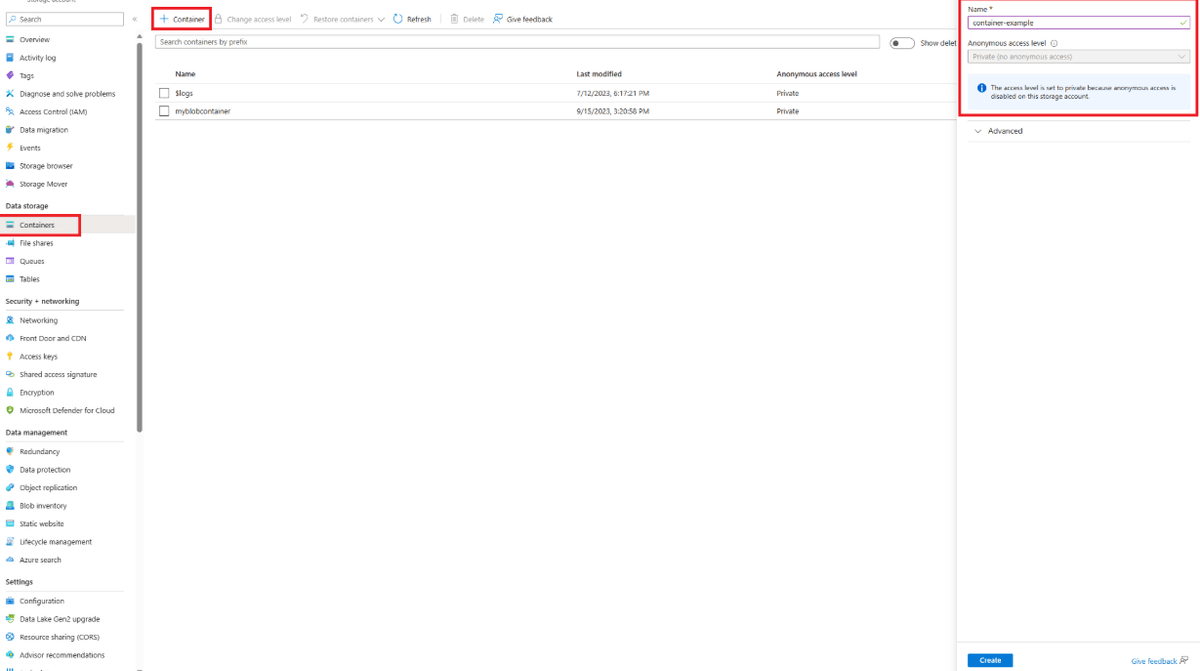
Task: Open the myblobcontainer container name
Action: pyautogui.click(x=202, y=111)
